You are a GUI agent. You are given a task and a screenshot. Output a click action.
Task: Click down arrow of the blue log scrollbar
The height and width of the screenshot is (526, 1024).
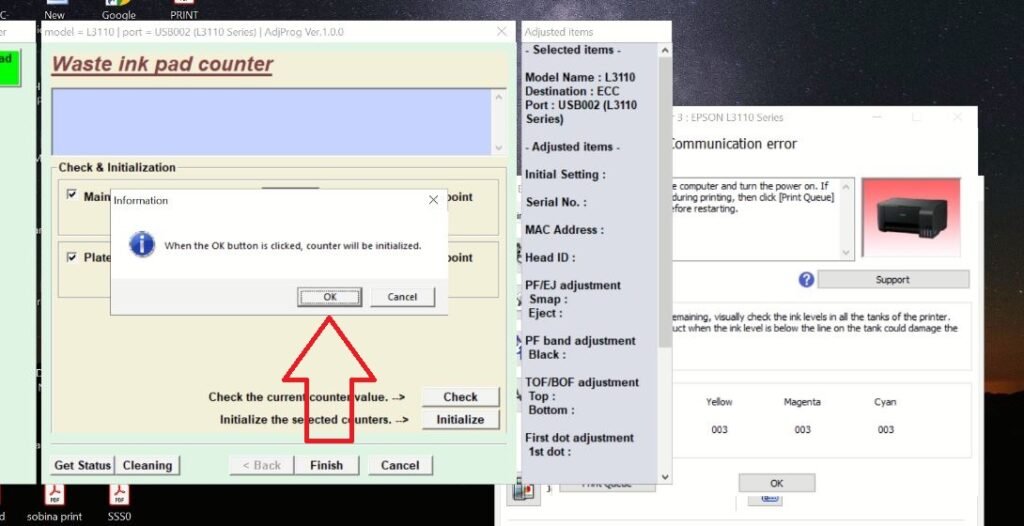(x=500, y=148)
